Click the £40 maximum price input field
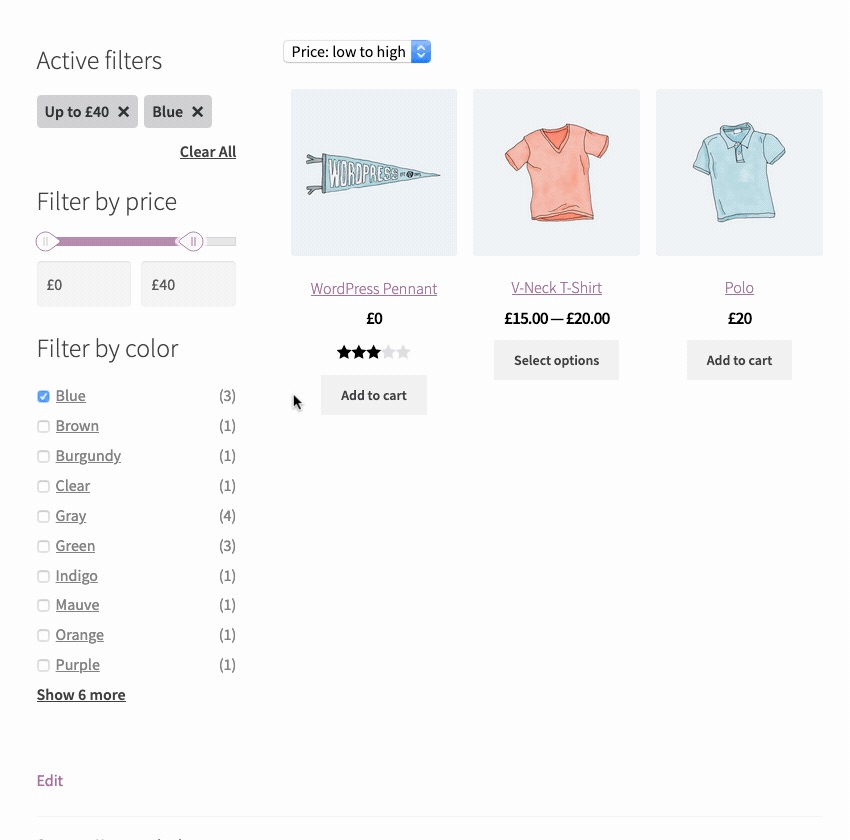This screenshot has width=850, height=840. 188,284
